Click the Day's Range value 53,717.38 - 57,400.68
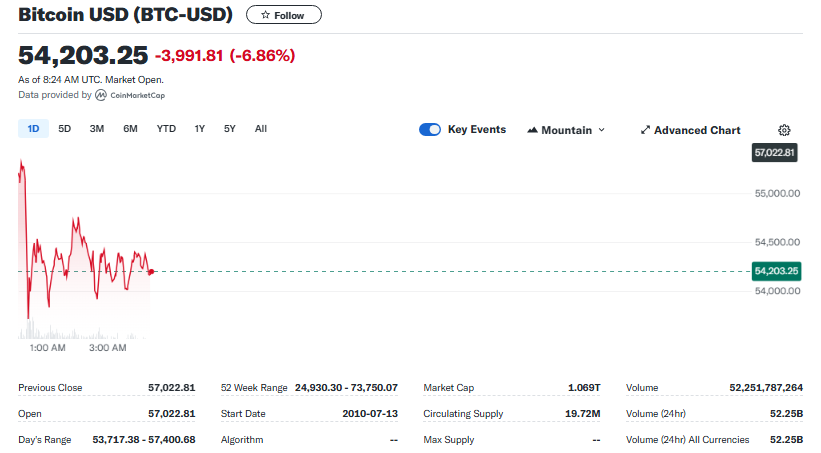 click(144, 439)
